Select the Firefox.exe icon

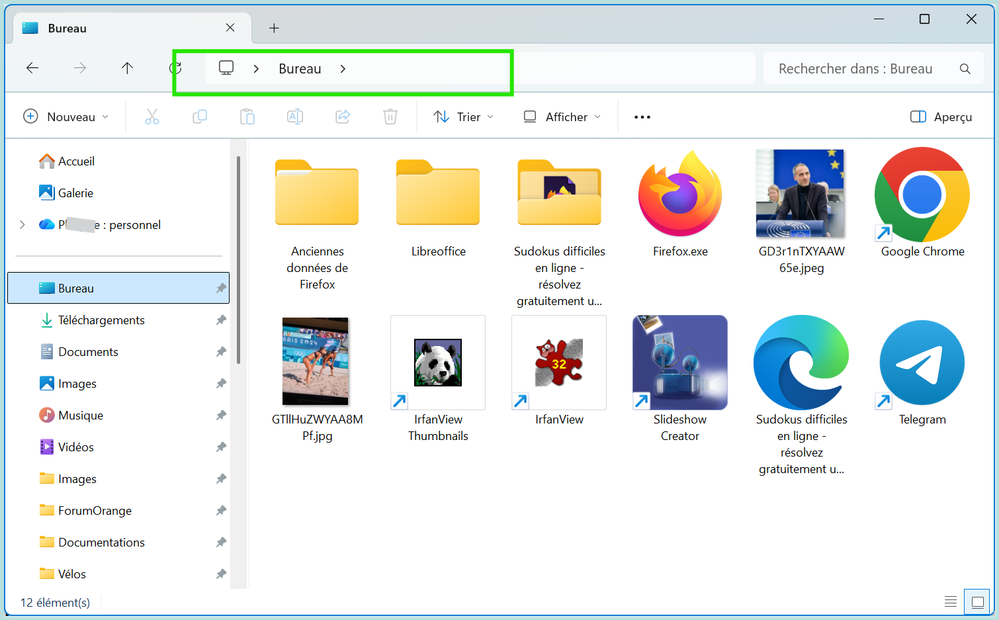(x=680, y=194)
